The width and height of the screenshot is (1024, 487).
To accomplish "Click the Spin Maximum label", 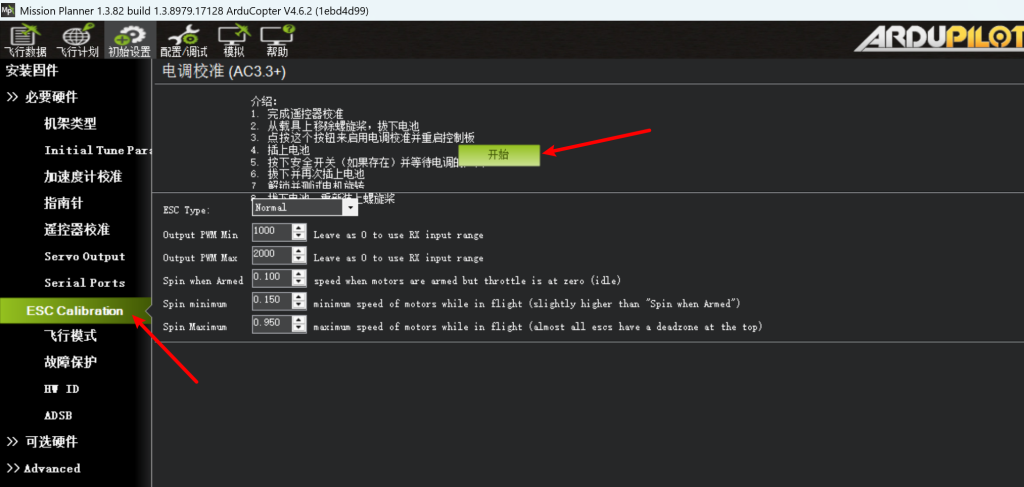I will point(195,326).
